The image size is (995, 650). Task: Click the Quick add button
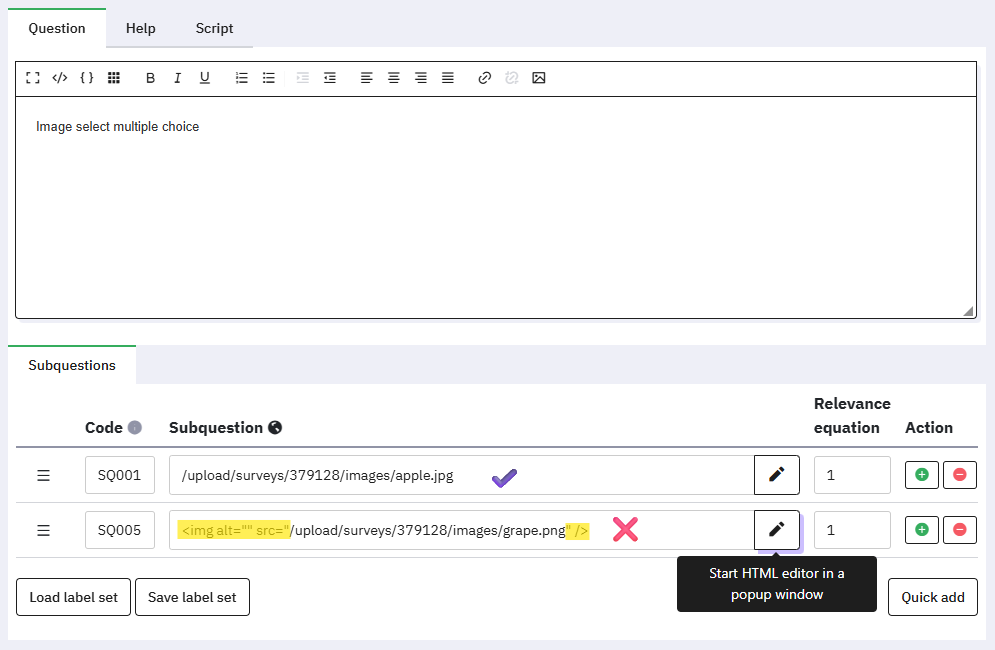click(x=932, y=597)
